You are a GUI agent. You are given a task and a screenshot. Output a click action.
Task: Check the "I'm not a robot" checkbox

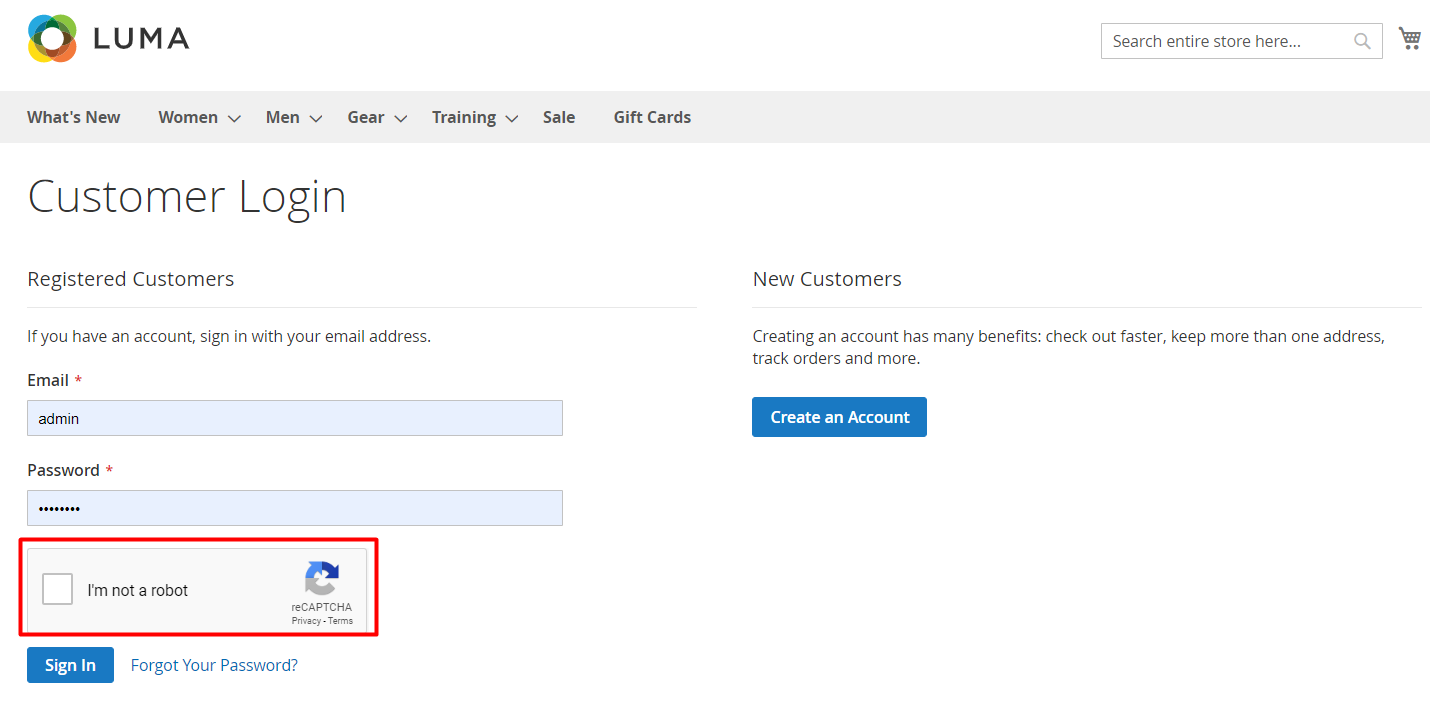pyautogui.click(x=58, y=590)
